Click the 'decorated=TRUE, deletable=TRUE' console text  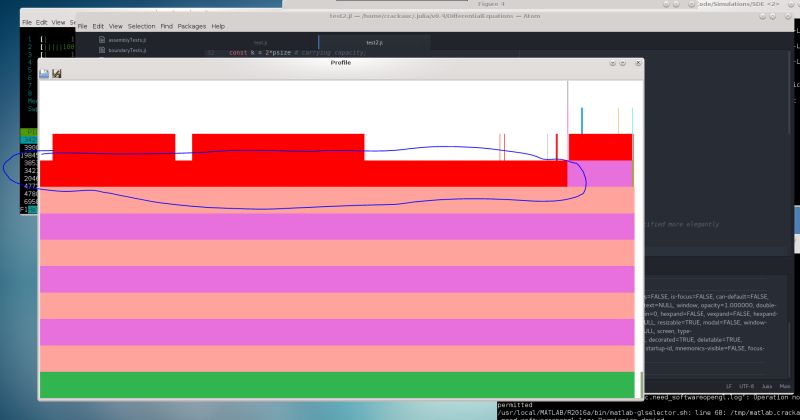tap(693, 340)
